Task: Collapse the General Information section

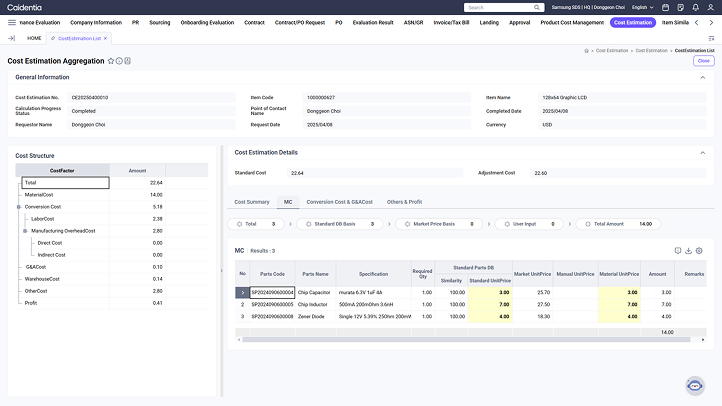Action: 702,77
